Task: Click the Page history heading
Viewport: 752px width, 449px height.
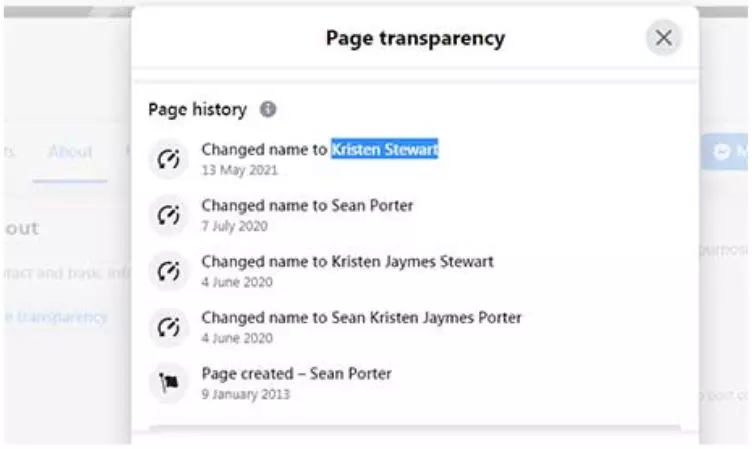Action: pyautogui.click(x=197, y=110)
